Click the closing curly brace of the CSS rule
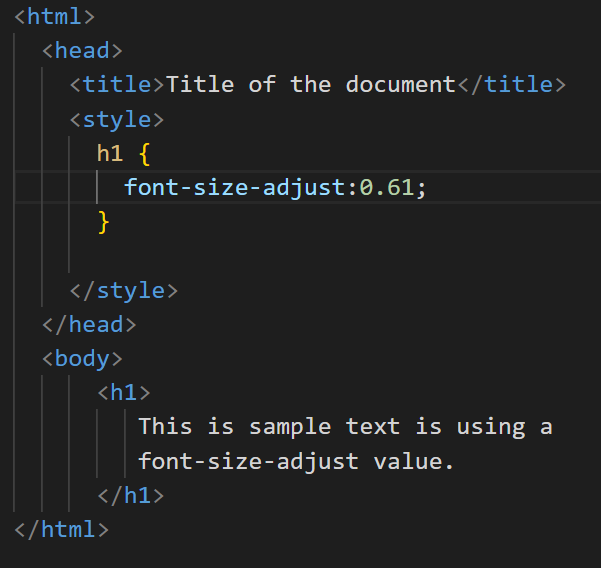Screen dimensions: 601x568 point(103,222)
